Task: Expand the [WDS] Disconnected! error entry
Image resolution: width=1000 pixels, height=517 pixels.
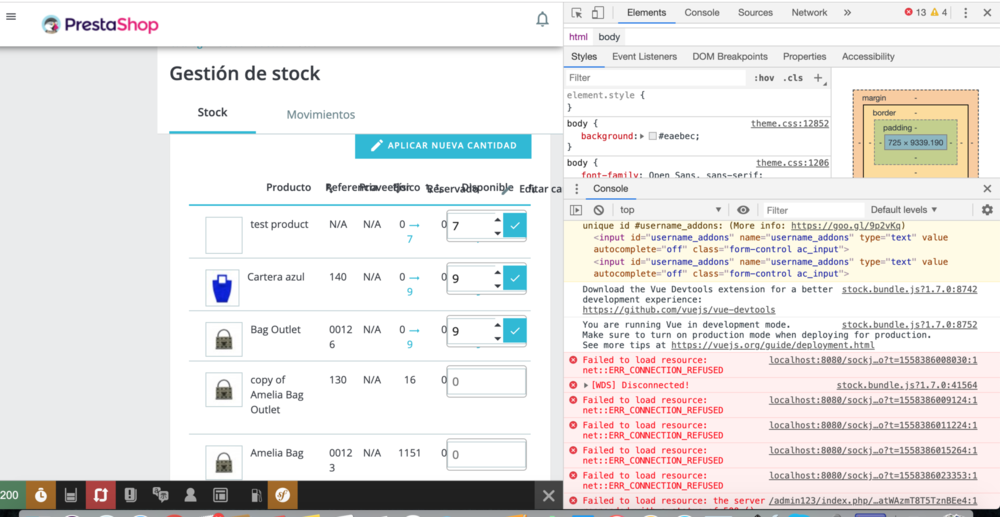Action: click(x=586, y=385)
